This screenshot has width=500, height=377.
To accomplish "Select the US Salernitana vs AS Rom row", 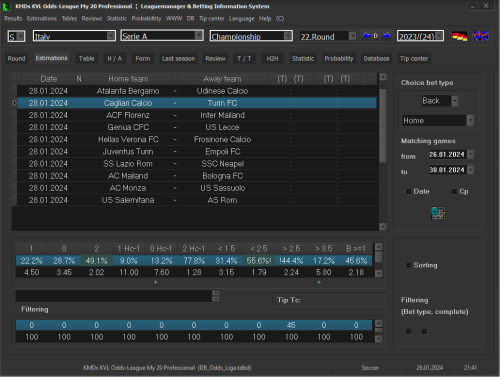I will 197,200.
